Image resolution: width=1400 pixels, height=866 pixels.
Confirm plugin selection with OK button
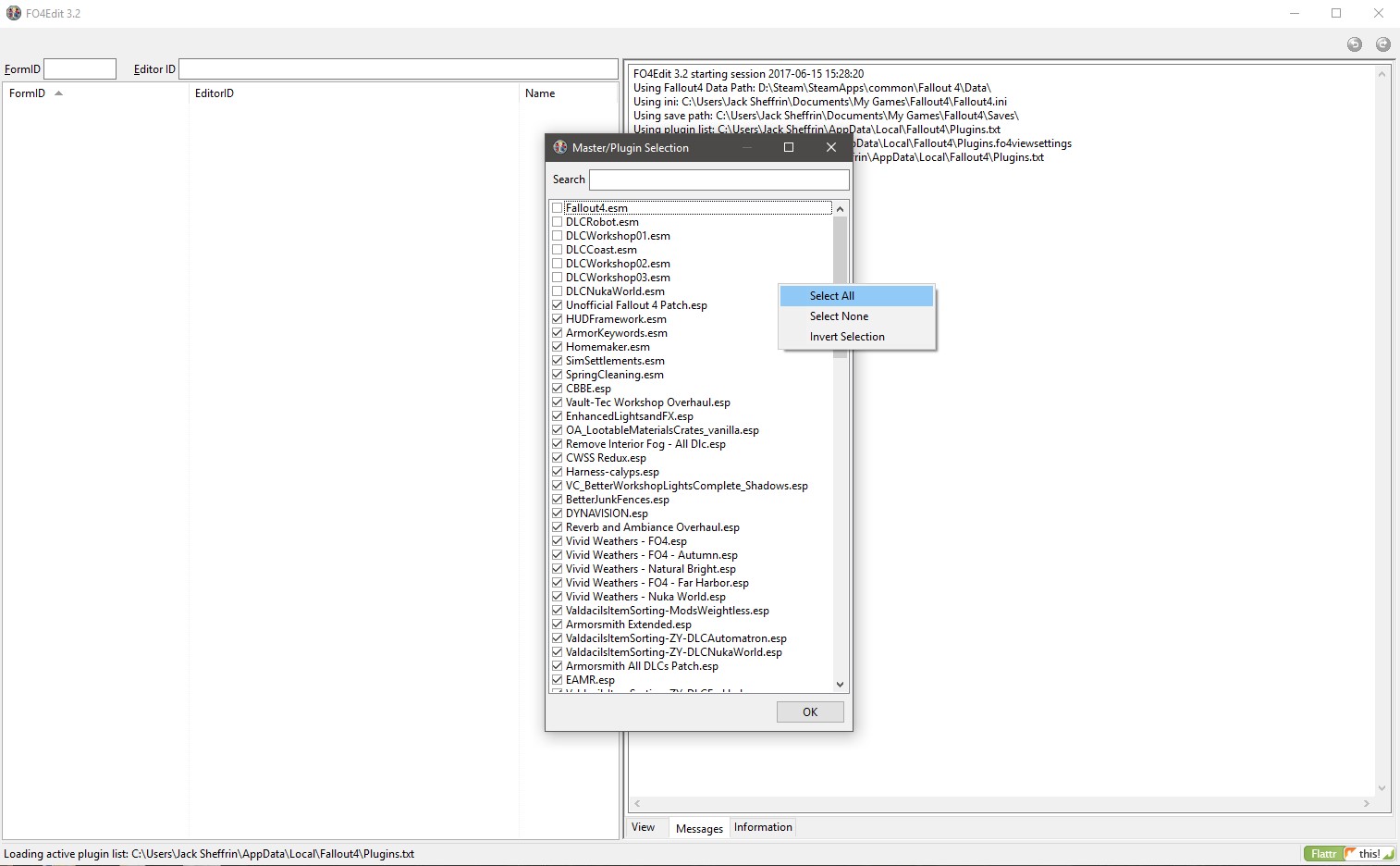[x=810, y=711]
